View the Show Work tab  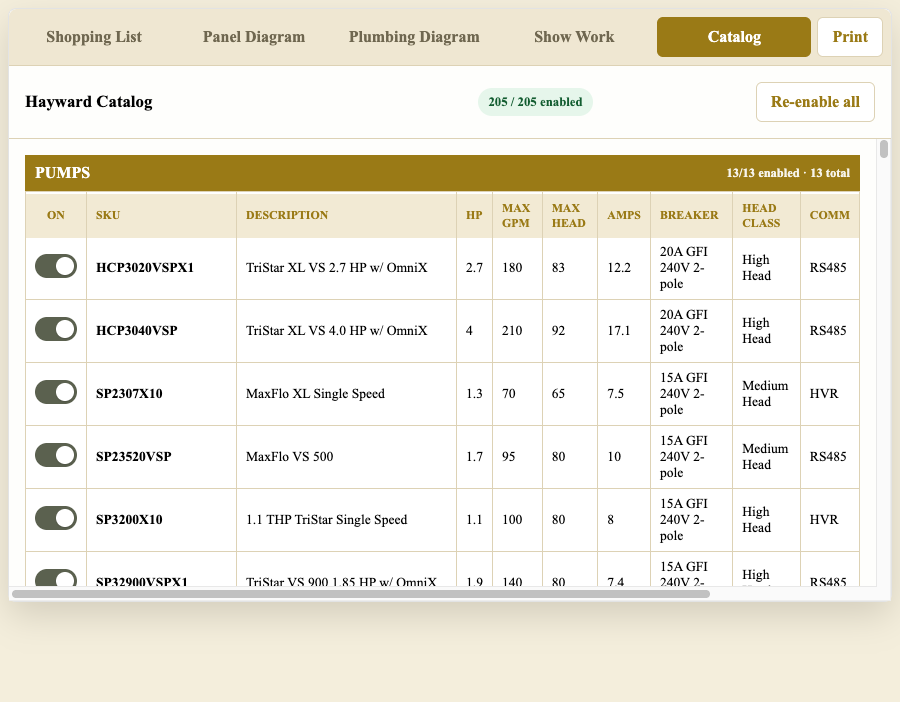coord(574,37)
